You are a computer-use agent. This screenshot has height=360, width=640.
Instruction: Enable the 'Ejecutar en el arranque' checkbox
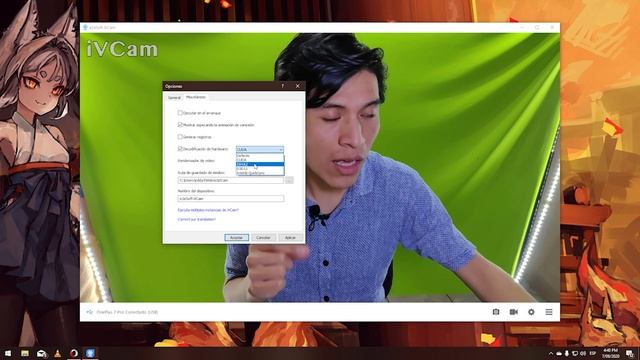tap(180, 113)
